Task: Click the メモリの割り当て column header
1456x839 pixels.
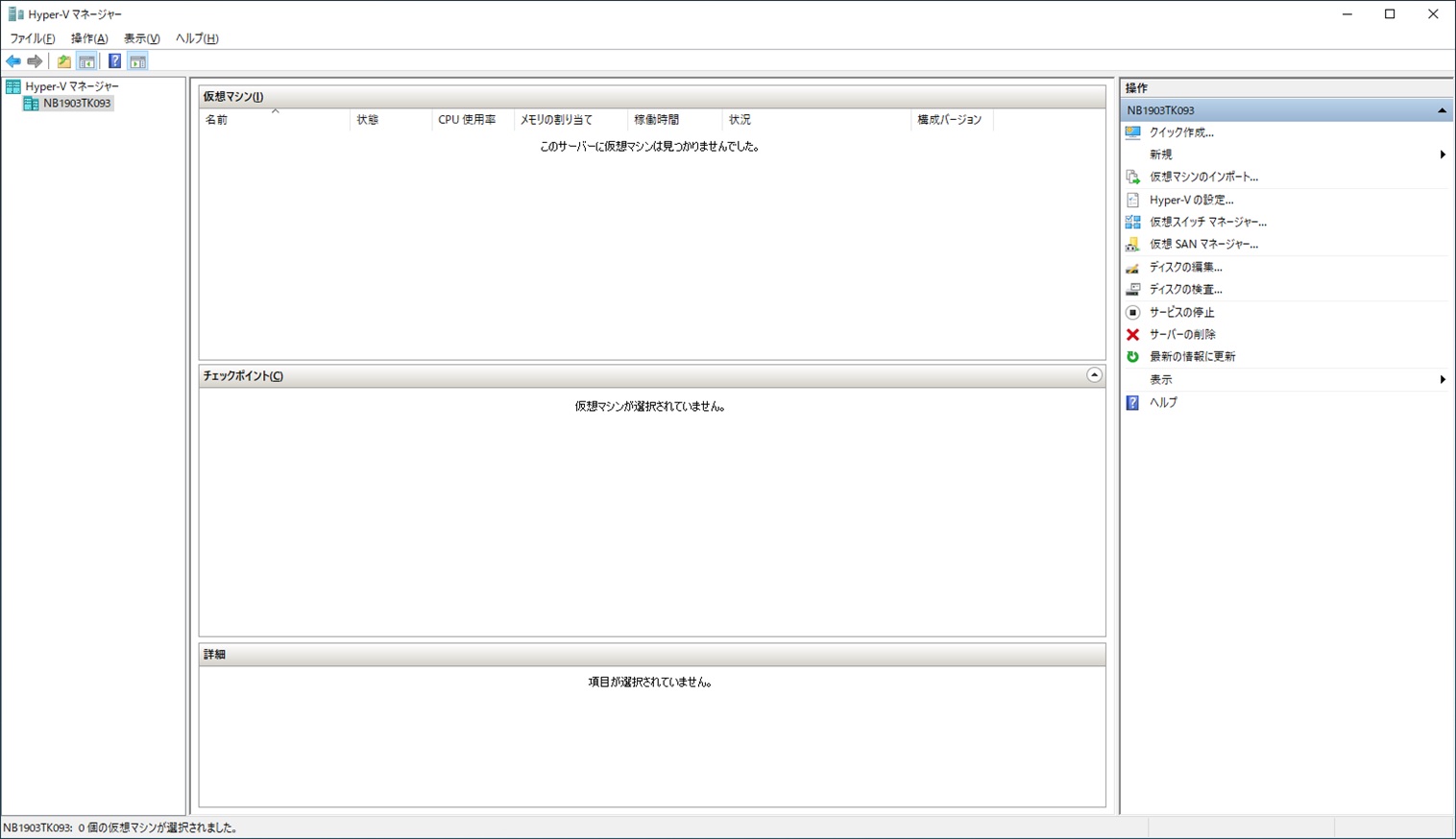Action: coord(556,120)
